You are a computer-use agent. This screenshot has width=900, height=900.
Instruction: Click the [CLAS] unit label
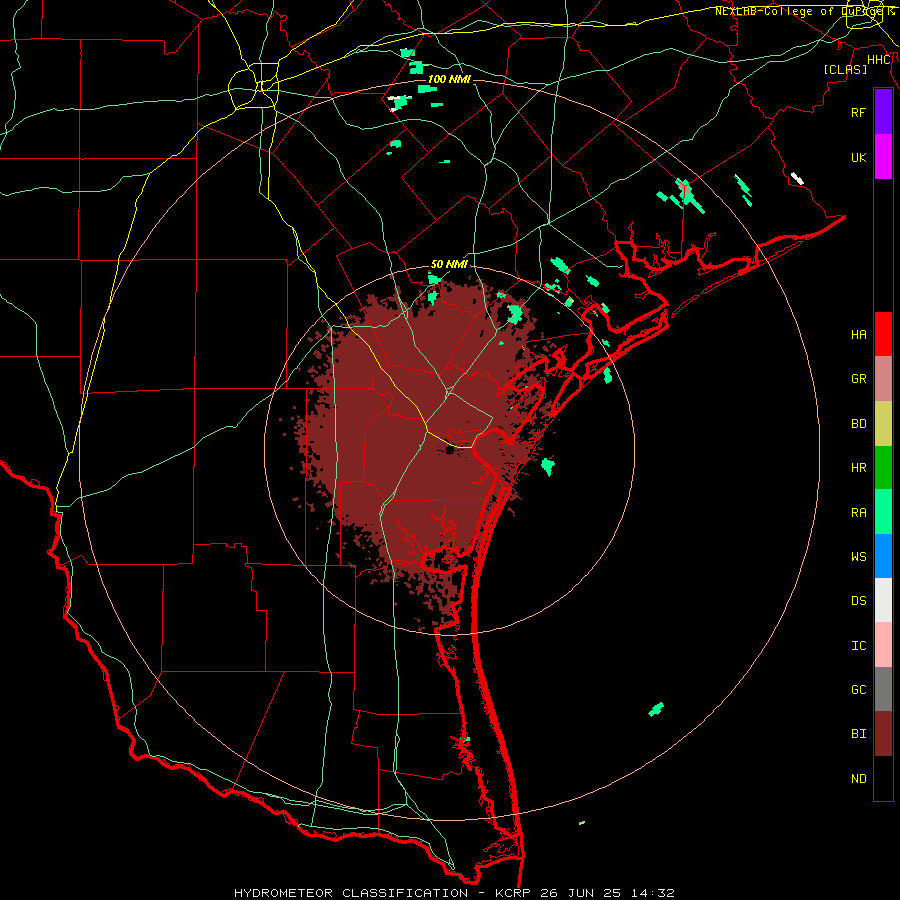(x=845, y=70)
